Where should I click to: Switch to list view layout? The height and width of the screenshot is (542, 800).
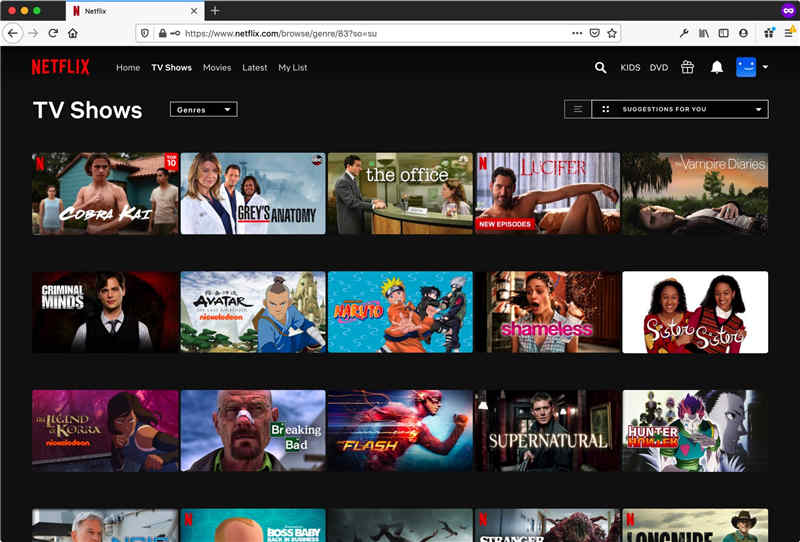tap(577, 109)
